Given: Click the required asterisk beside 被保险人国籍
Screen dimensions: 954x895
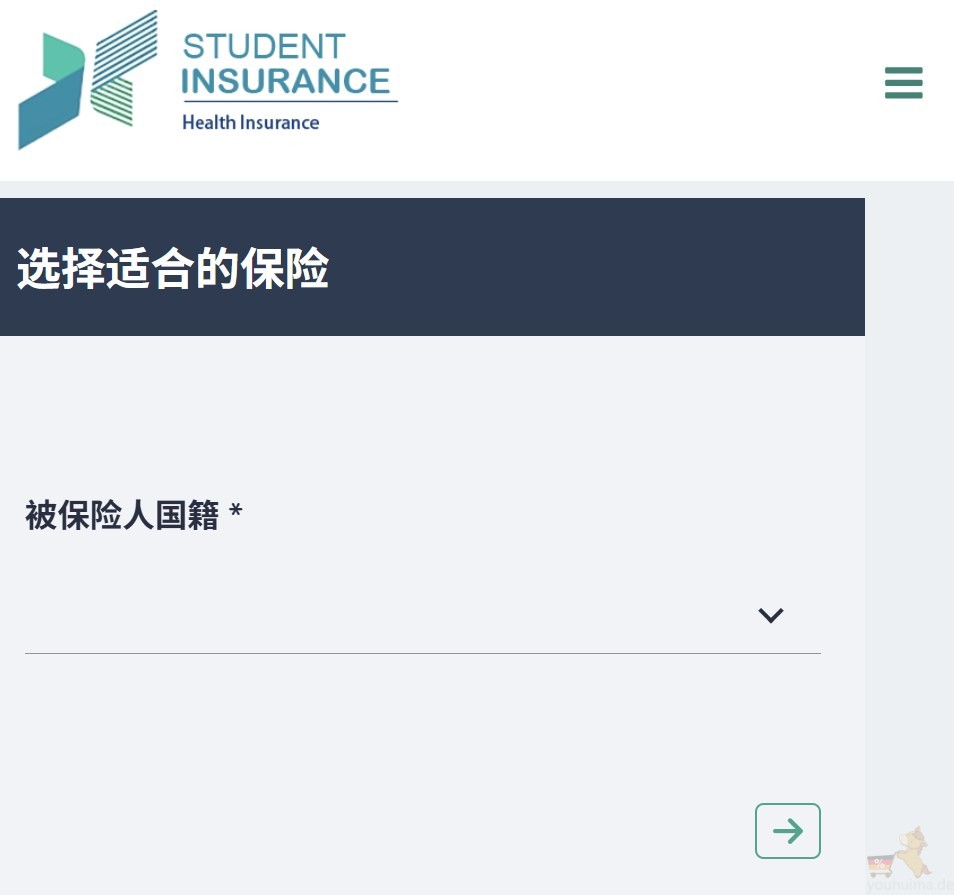Looking at the screenshot, I should click(236, 514).
